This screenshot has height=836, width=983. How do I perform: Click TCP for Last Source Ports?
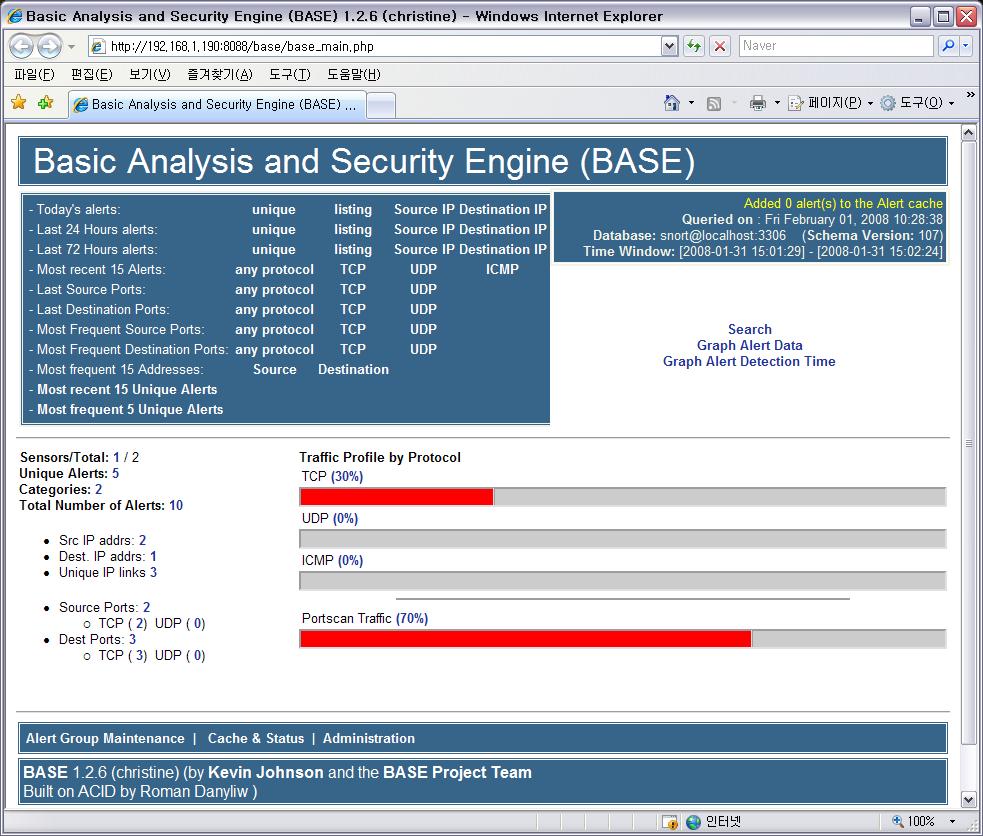click(x=353, y=290)
